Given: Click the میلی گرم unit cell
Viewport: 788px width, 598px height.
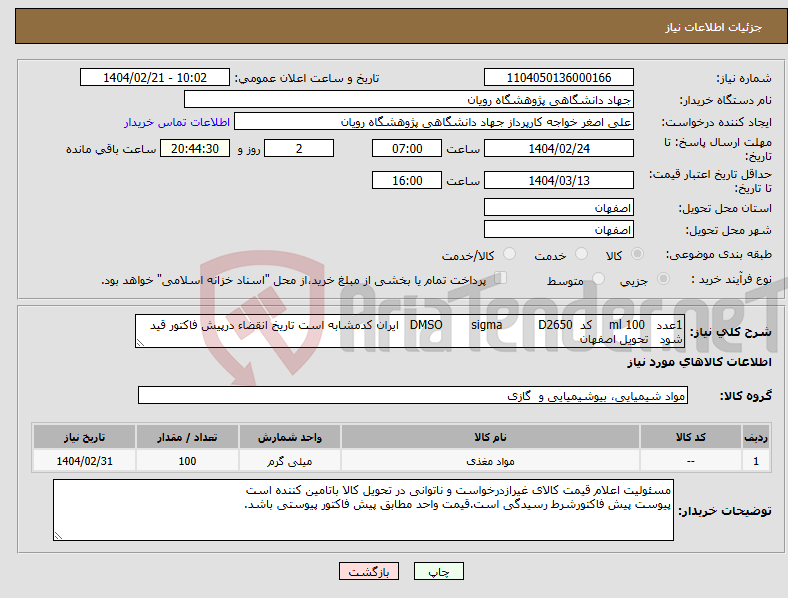Looking at the screenshot, I should tap(290, 461).
